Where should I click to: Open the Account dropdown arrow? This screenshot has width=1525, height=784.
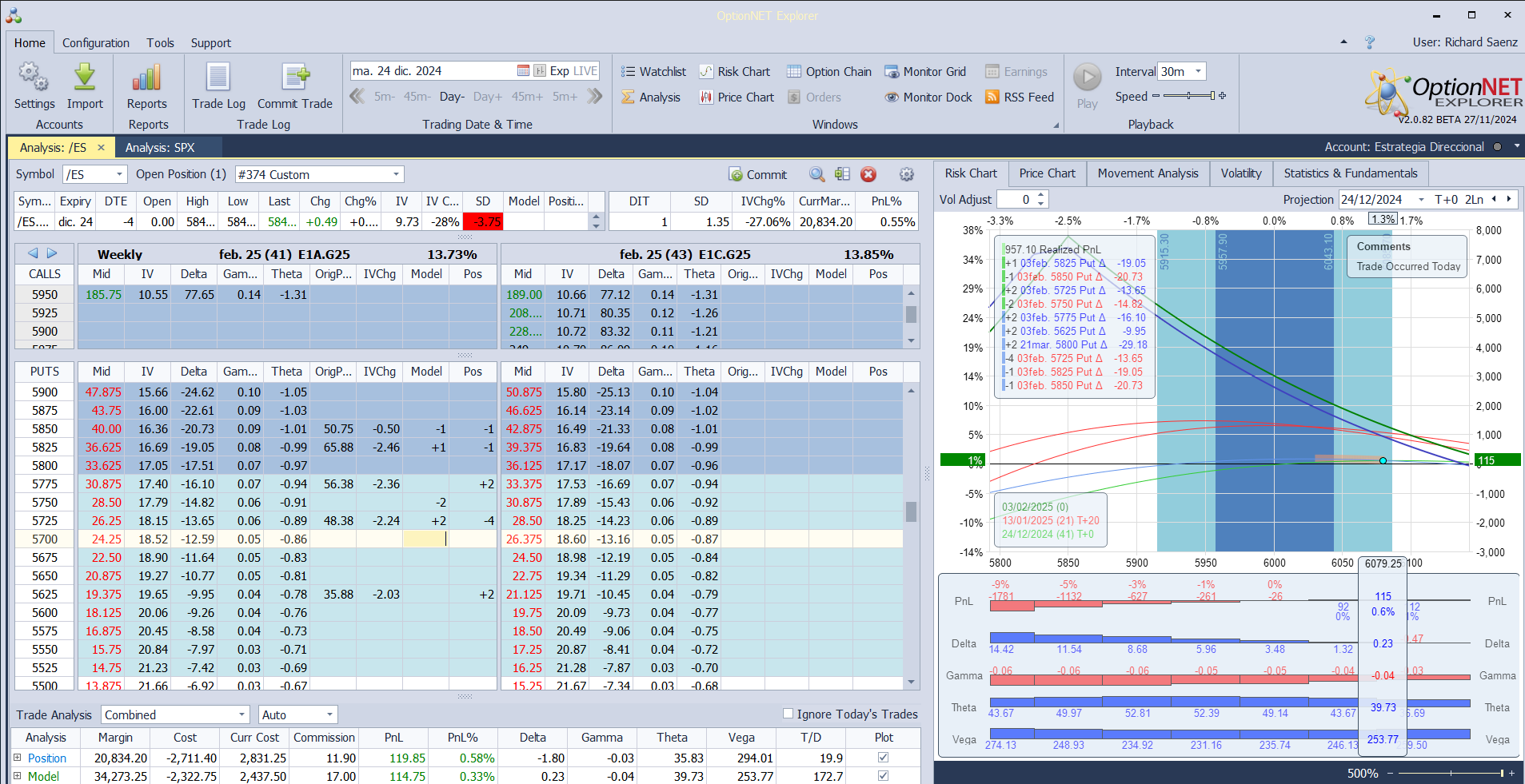click(1516, 146)
